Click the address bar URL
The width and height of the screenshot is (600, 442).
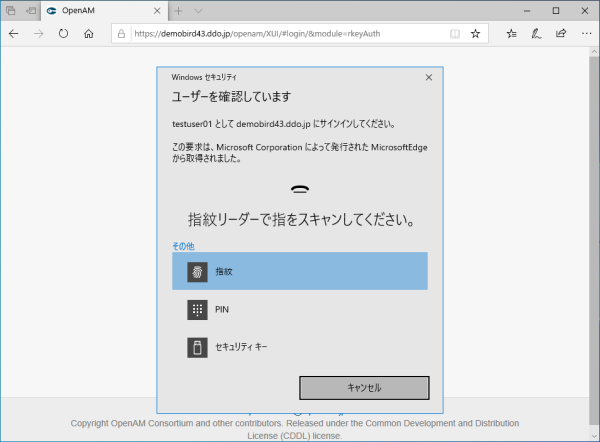coord(257,34)
